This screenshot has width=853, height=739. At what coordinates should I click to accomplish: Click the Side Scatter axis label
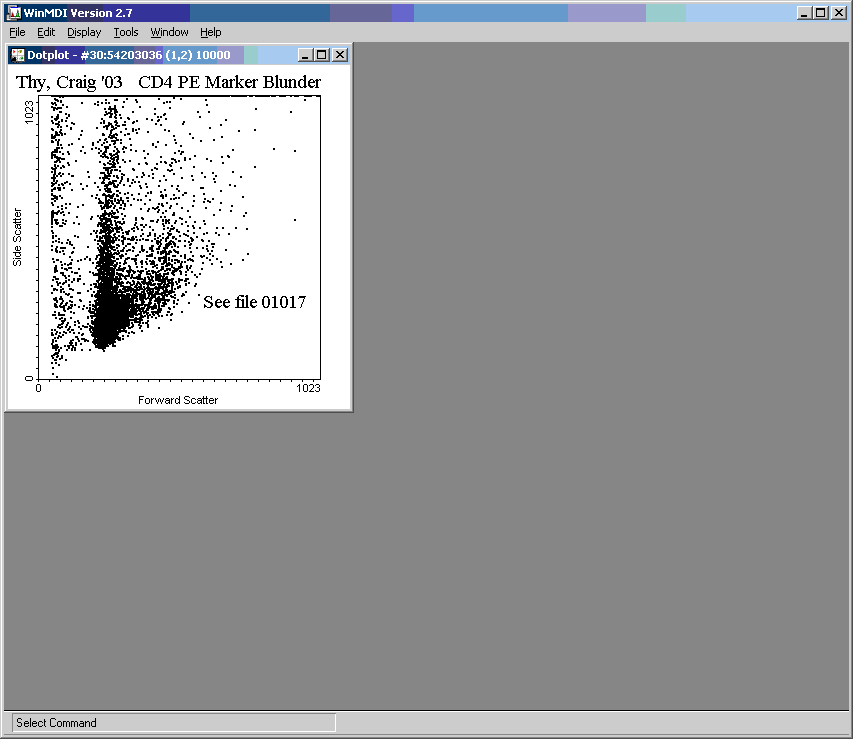click(x=17, y=237)
